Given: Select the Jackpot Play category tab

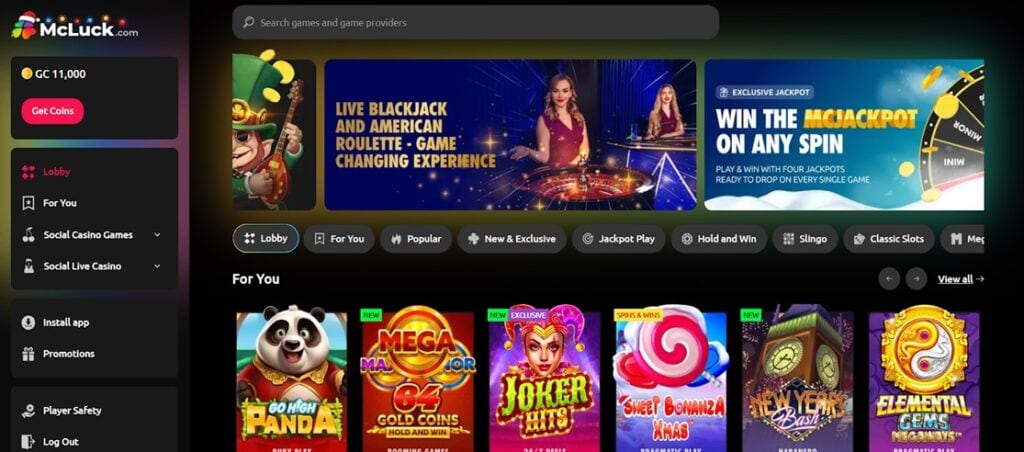Looking at the screenshot, I should (x=618, y=239).
